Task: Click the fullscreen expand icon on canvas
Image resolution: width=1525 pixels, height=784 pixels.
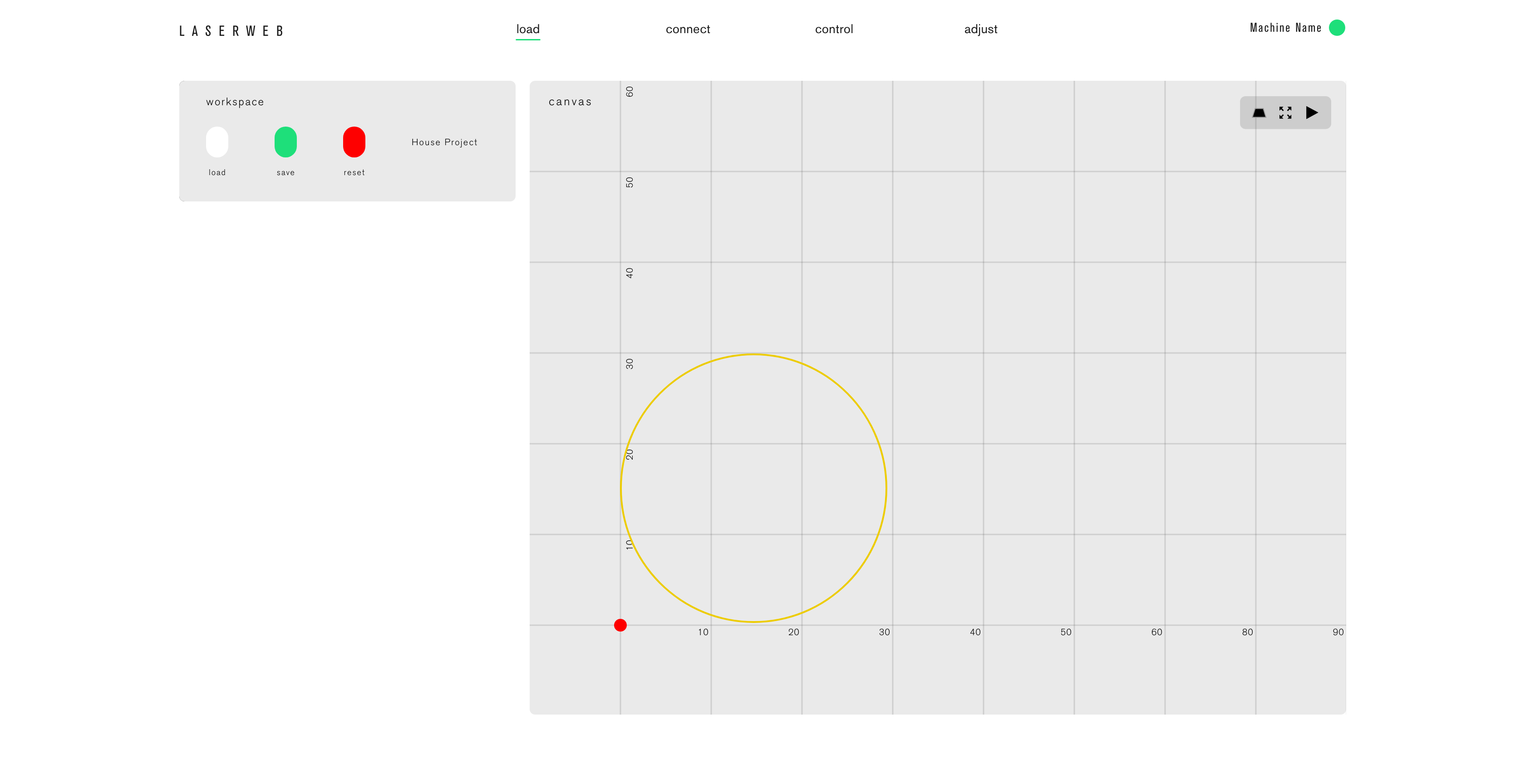Action: pyautogui.click(x=1285, y=113)
